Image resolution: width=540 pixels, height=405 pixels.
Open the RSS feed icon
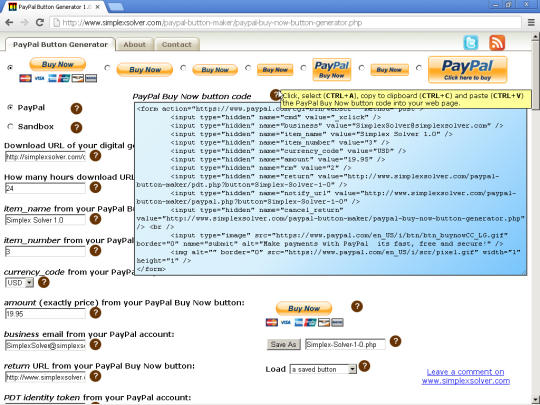[497, 43]
